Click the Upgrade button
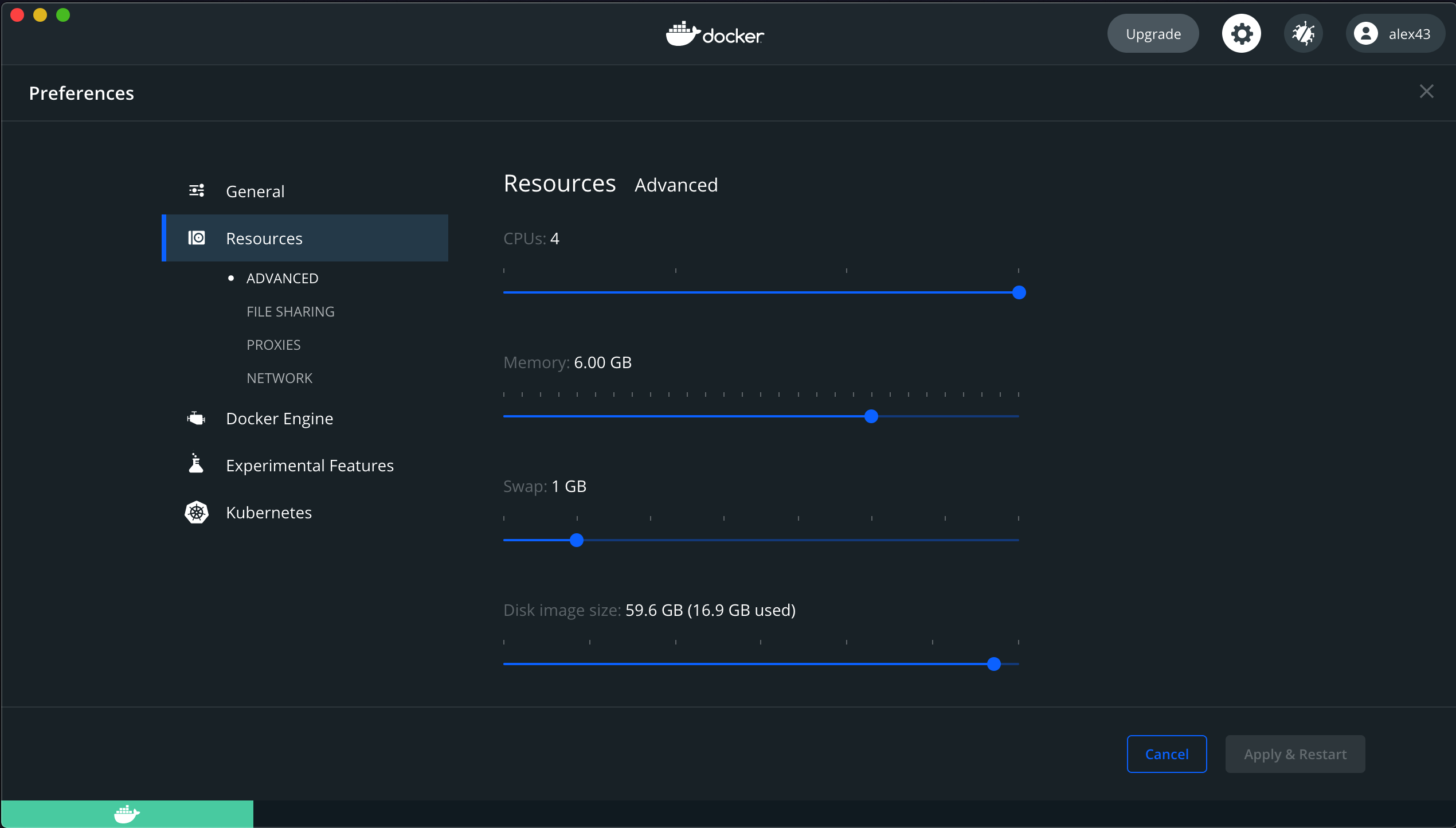The image size is (1456, 828). coord(1153,33)
